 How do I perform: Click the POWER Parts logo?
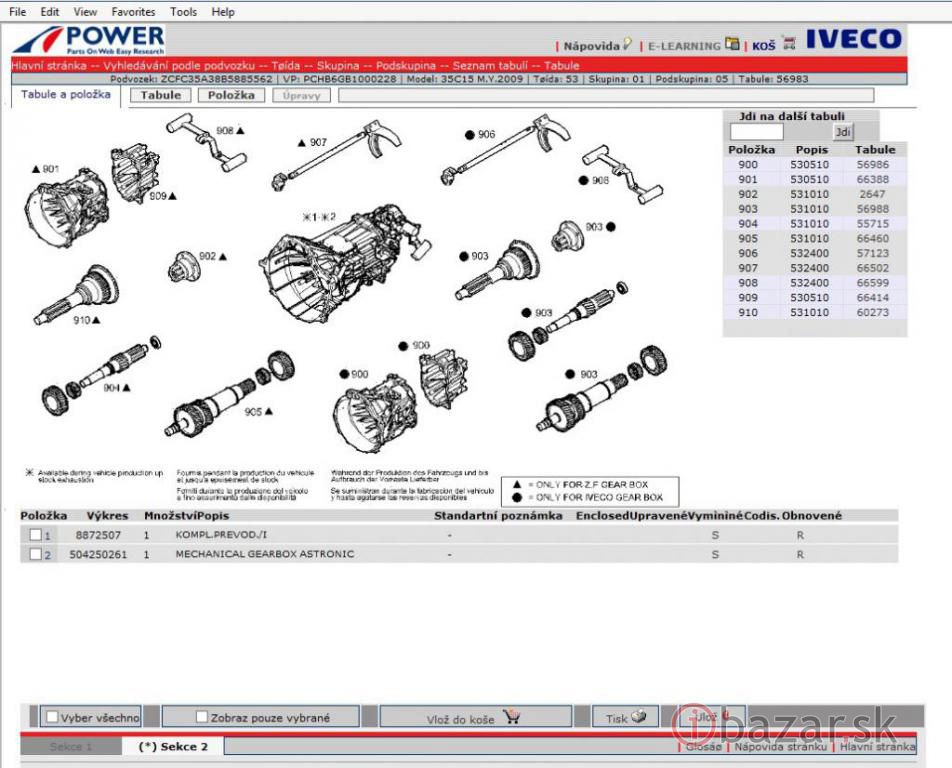point(89,41)
